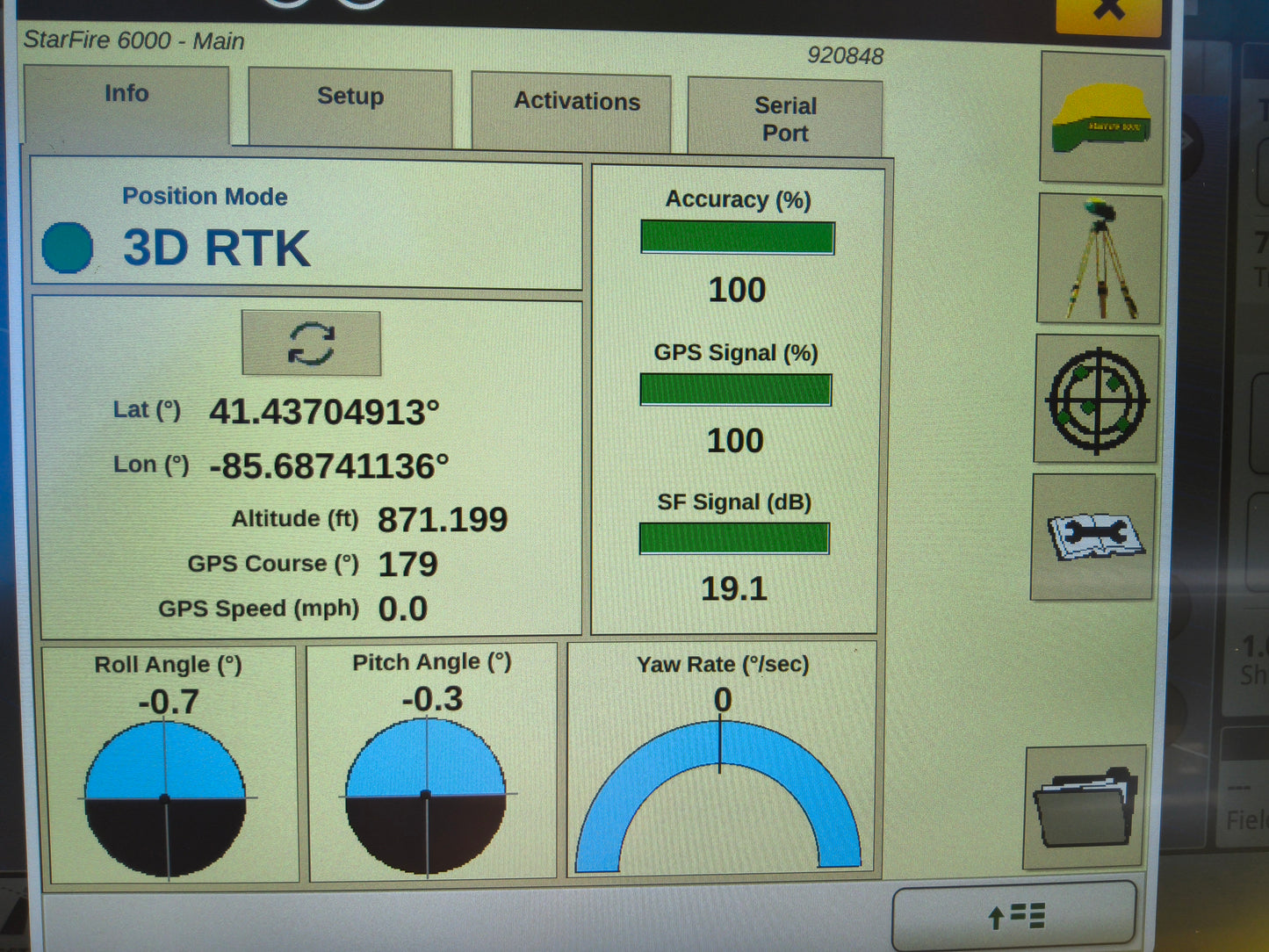The image size is (1269, 952).
Task: Select the Accuracy value 100
Action: 738,290
